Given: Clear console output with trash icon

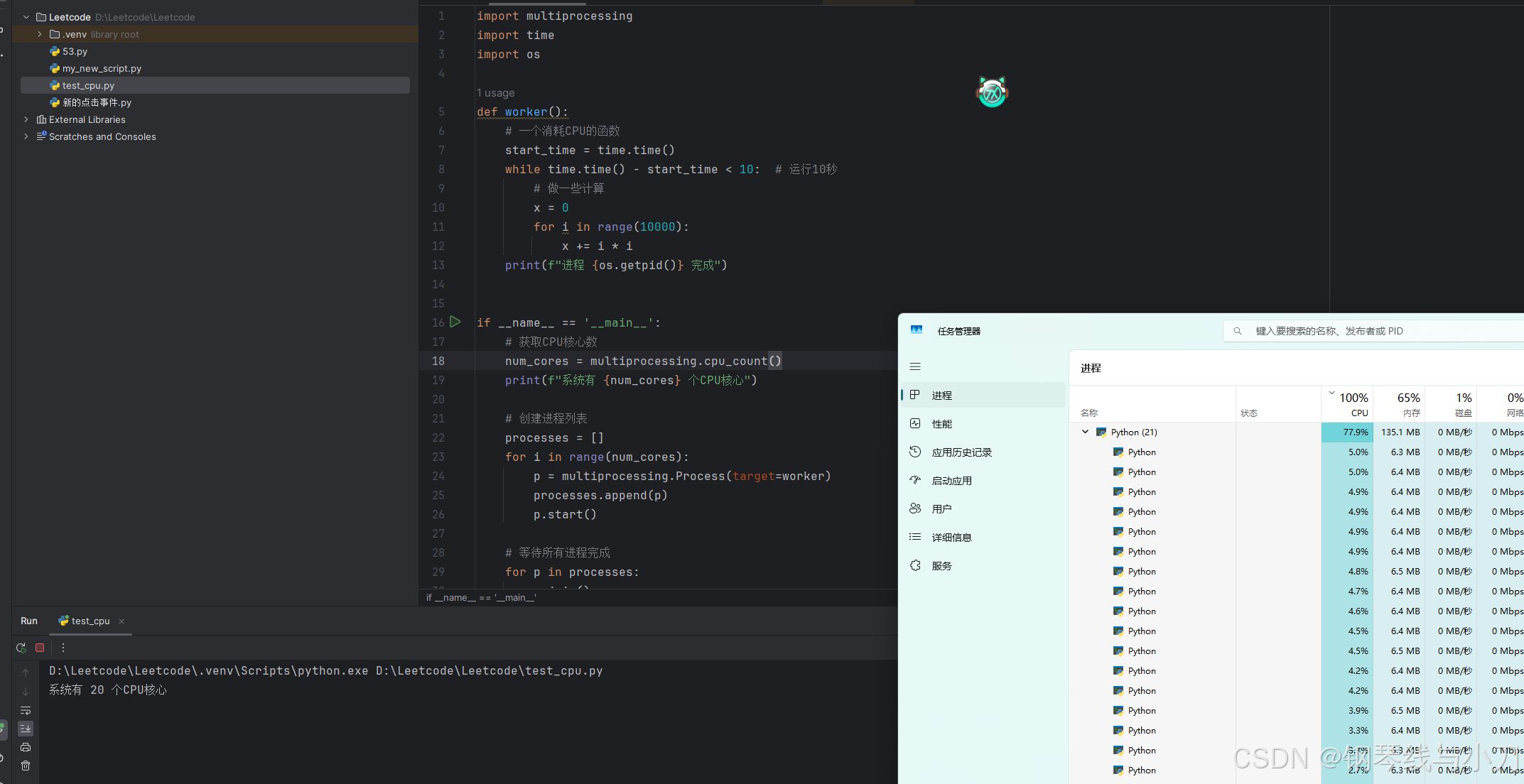Looking at the screenshot, I should pos(26,766).
